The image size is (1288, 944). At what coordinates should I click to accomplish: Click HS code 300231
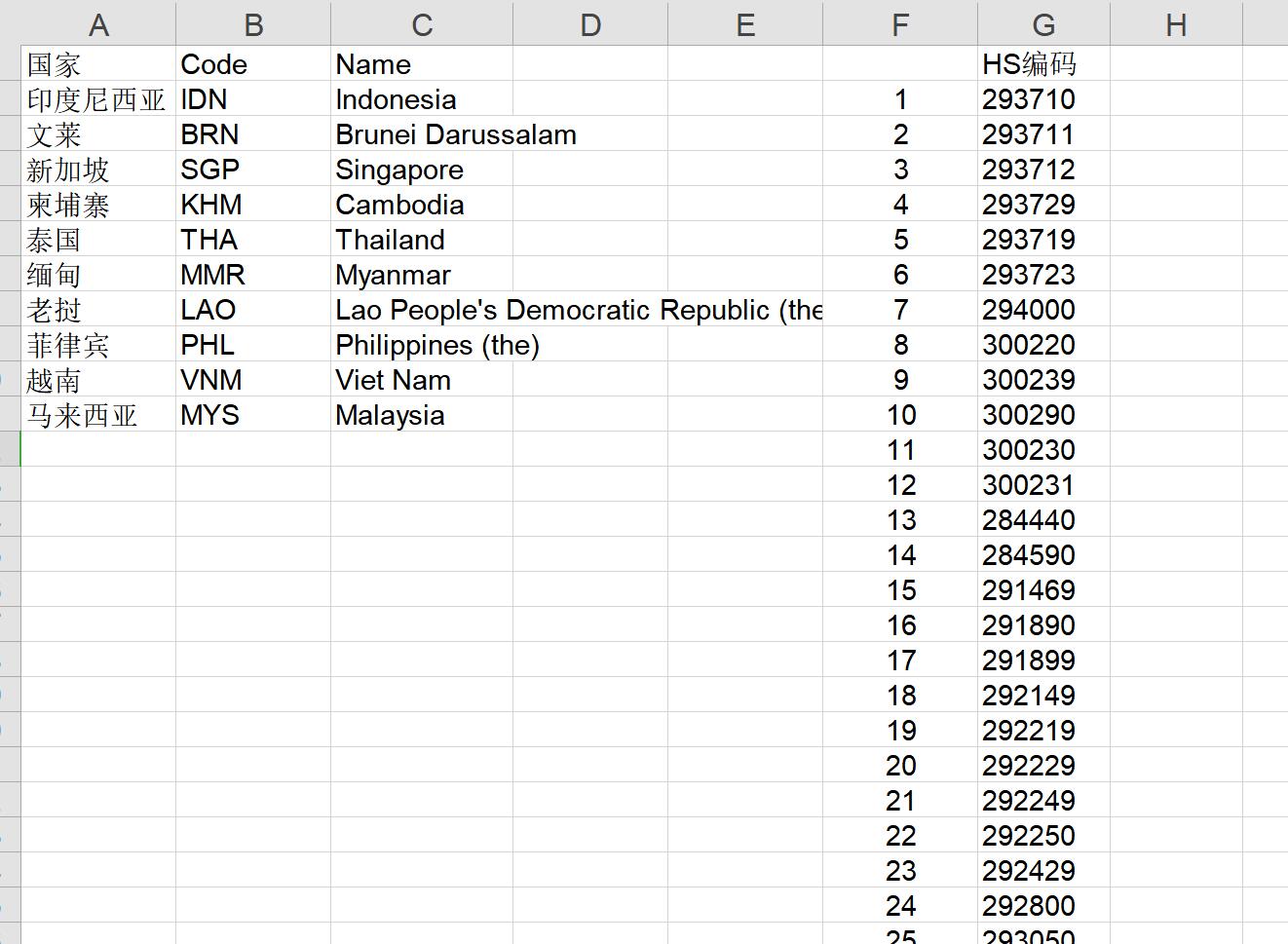coord(1043,484)
